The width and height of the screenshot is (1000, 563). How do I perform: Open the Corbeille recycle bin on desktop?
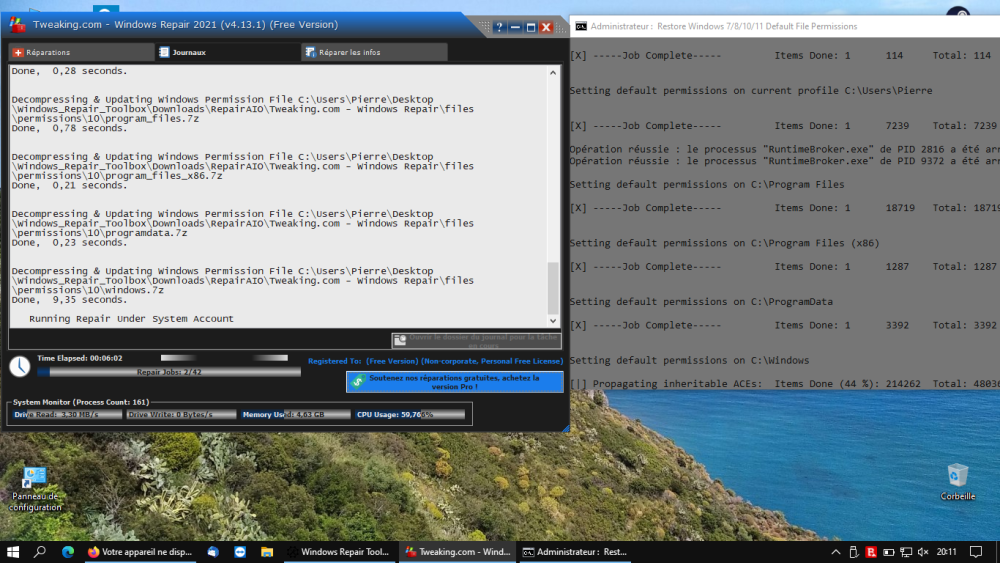957,482
